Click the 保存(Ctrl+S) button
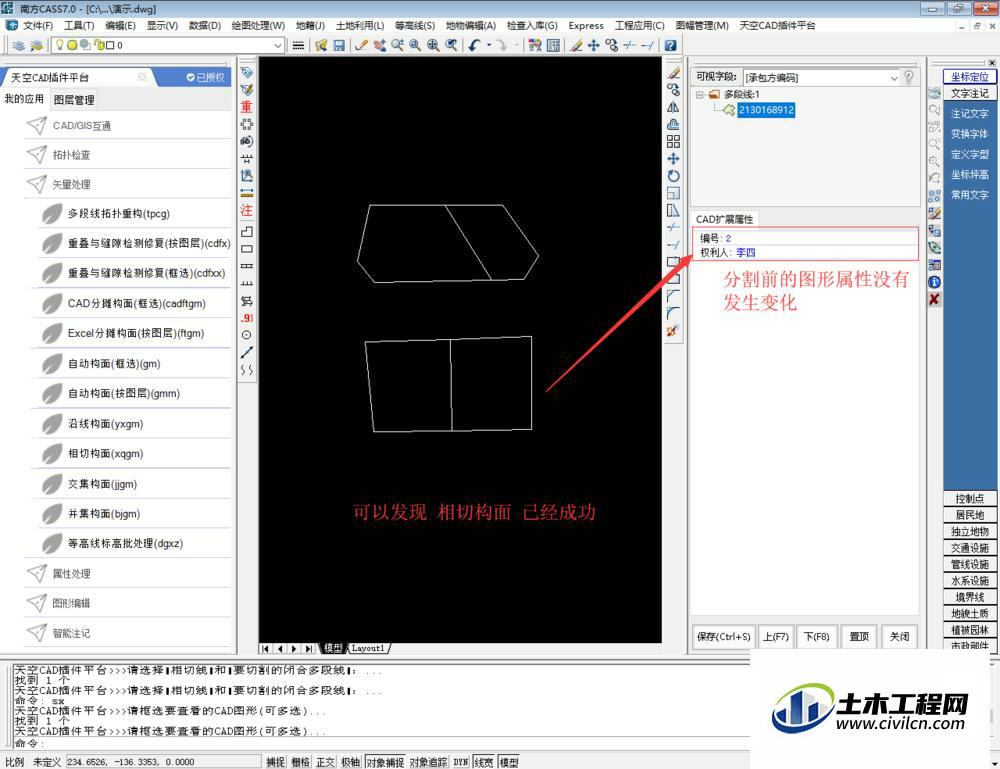1000x769 pixels. [x=723, y=636]
